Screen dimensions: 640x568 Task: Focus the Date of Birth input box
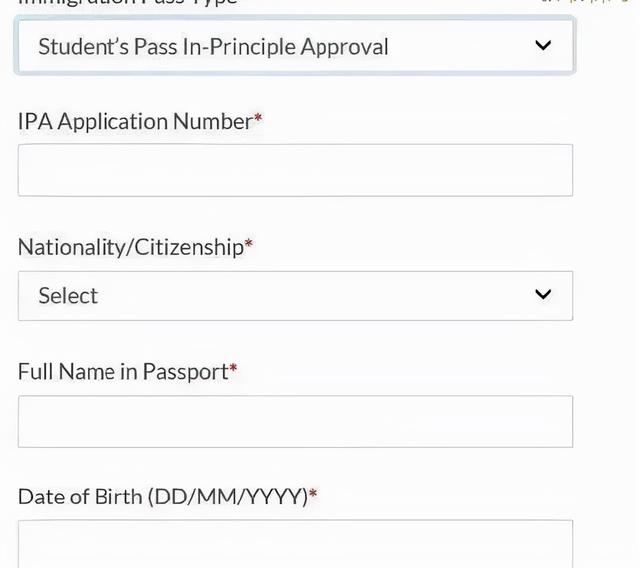tap(295, 544)
